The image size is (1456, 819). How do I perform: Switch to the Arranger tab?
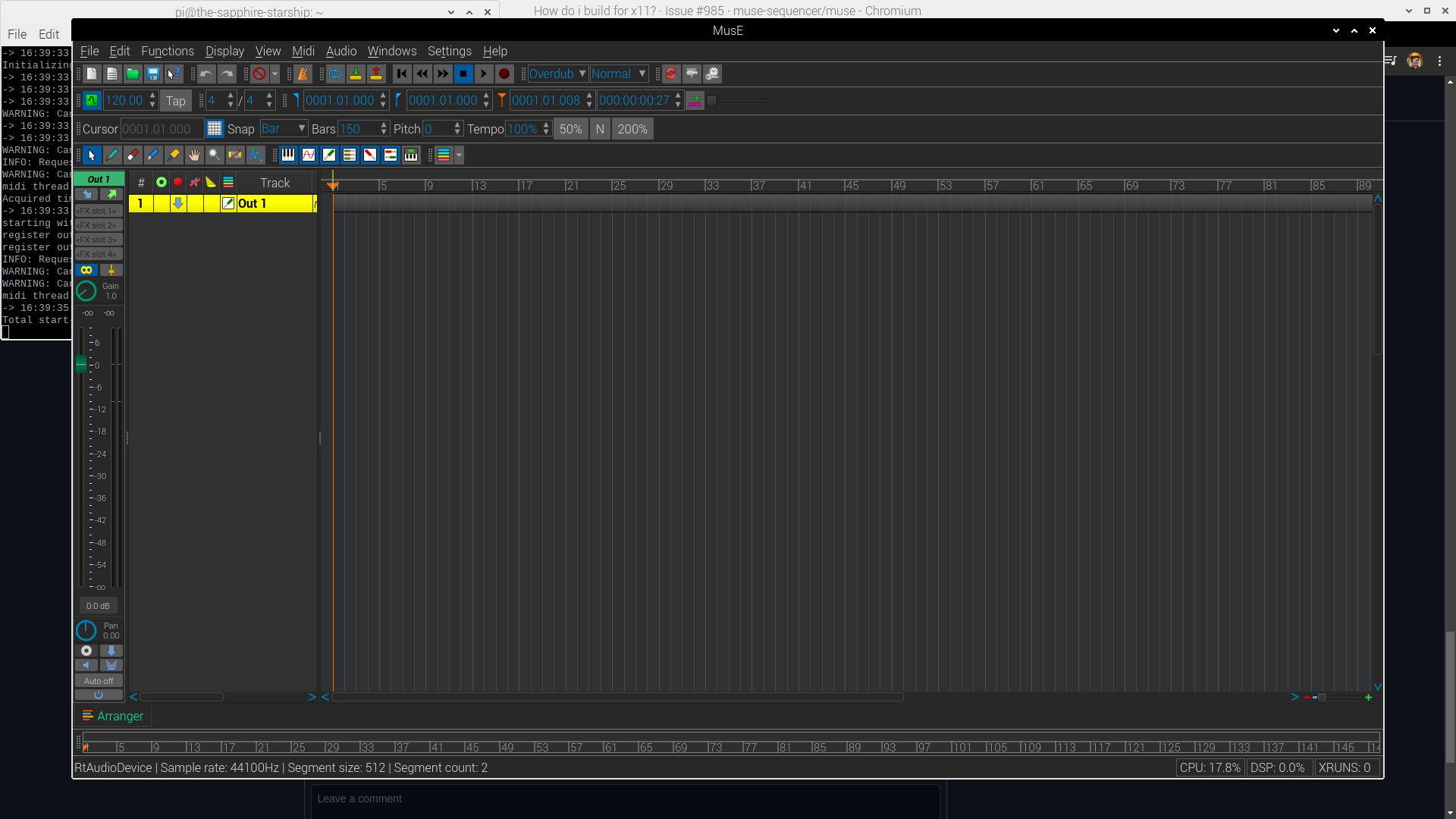click(x=112, y=715)
